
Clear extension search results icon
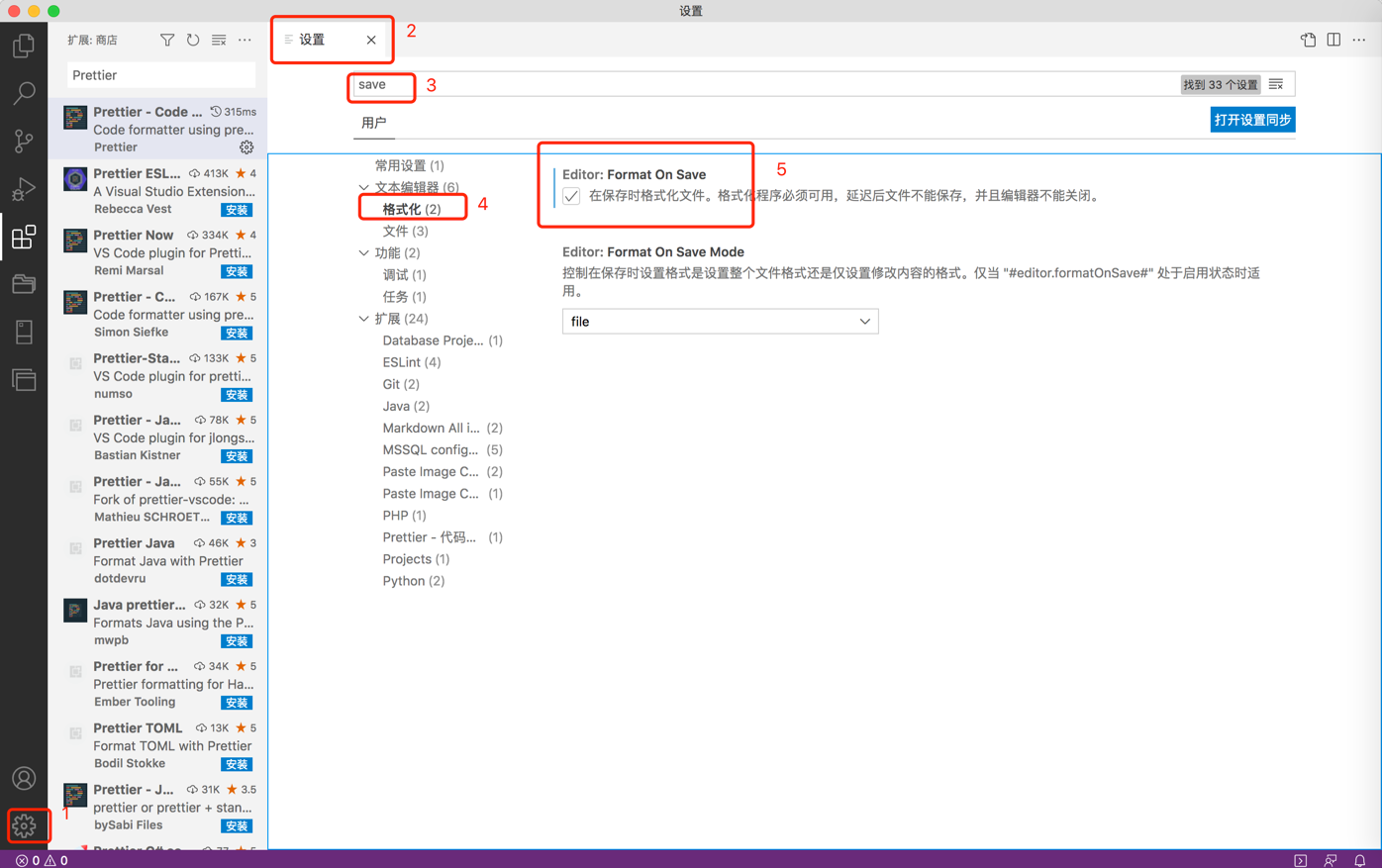(219, 40)
